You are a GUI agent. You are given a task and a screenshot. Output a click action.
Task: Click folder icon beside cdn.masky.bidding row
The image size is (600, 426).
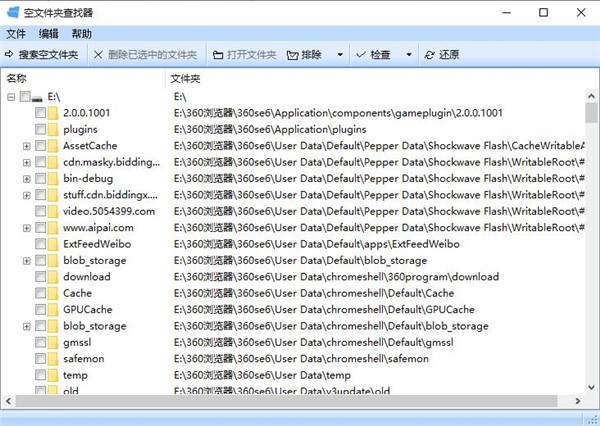click(53, 162)
